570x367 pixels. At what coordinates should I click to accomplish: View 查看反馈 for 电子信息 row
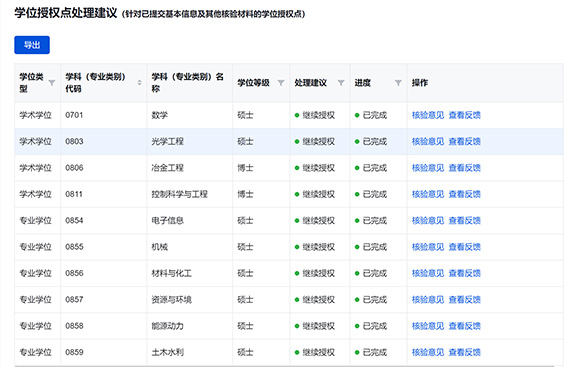(x=465, y=221)
